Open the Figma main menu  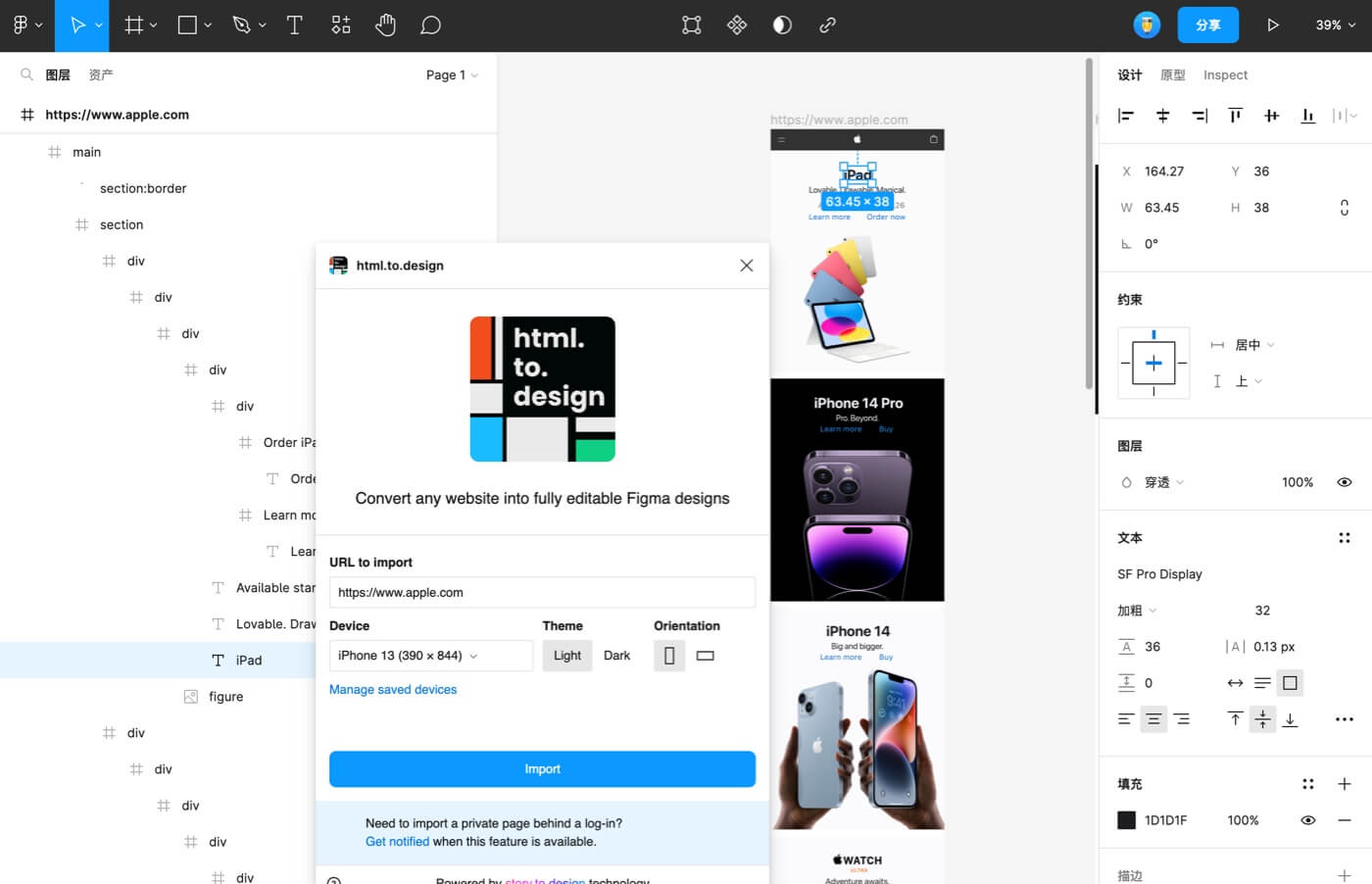[26, 25]
